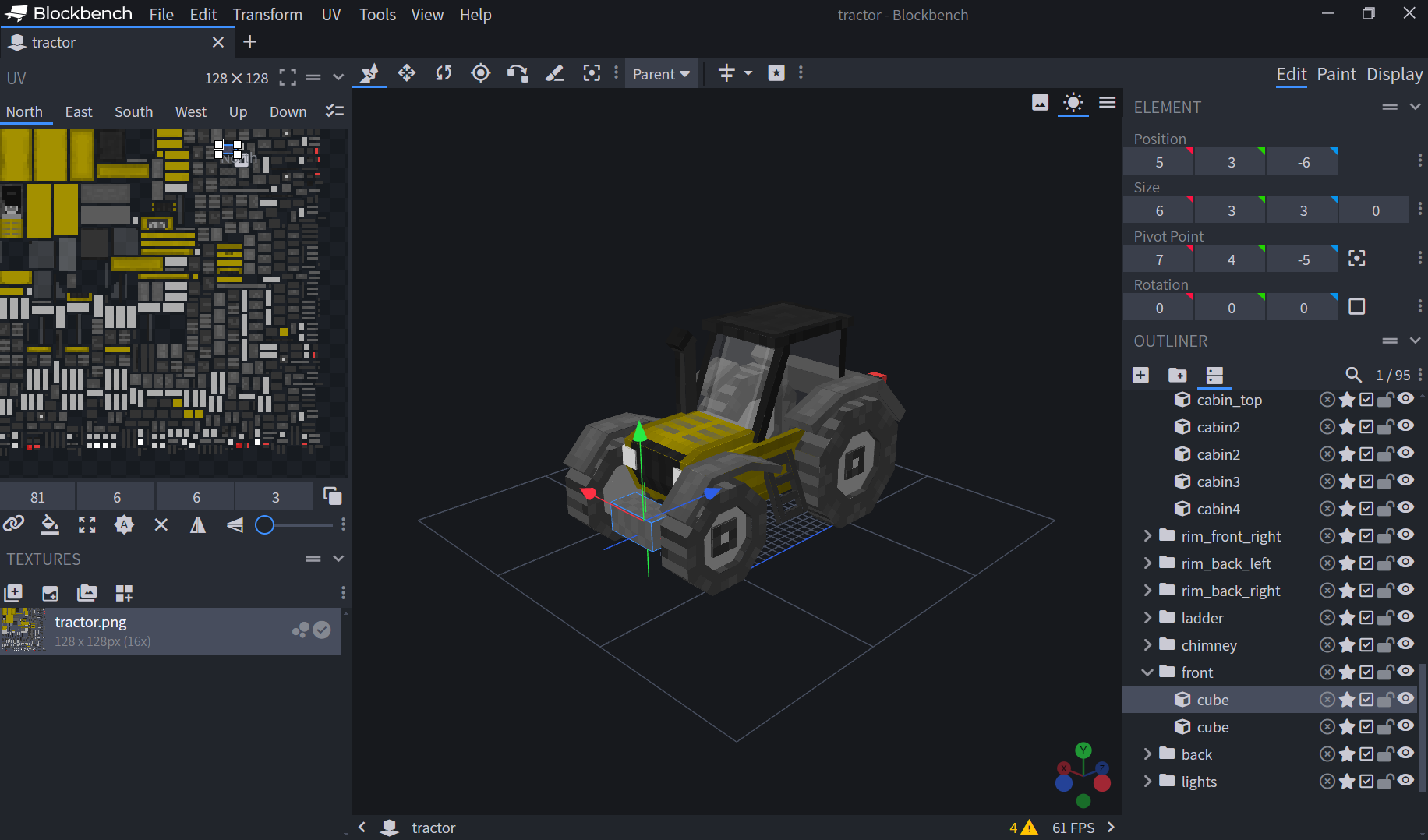
Task: Open the Transform menu
Action: [267, 15]
